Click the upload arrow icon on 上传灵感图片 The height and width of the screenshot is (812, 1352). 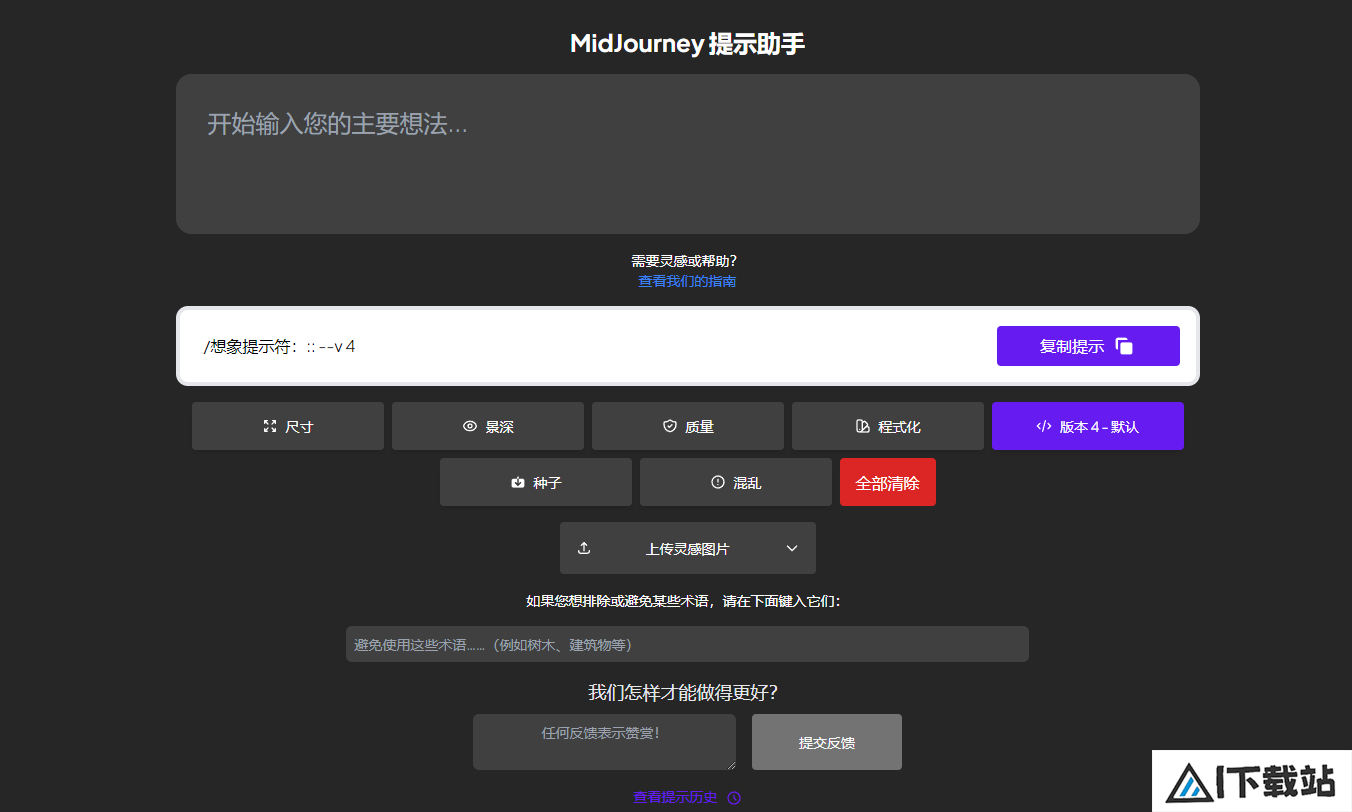[x=584, y=548]
